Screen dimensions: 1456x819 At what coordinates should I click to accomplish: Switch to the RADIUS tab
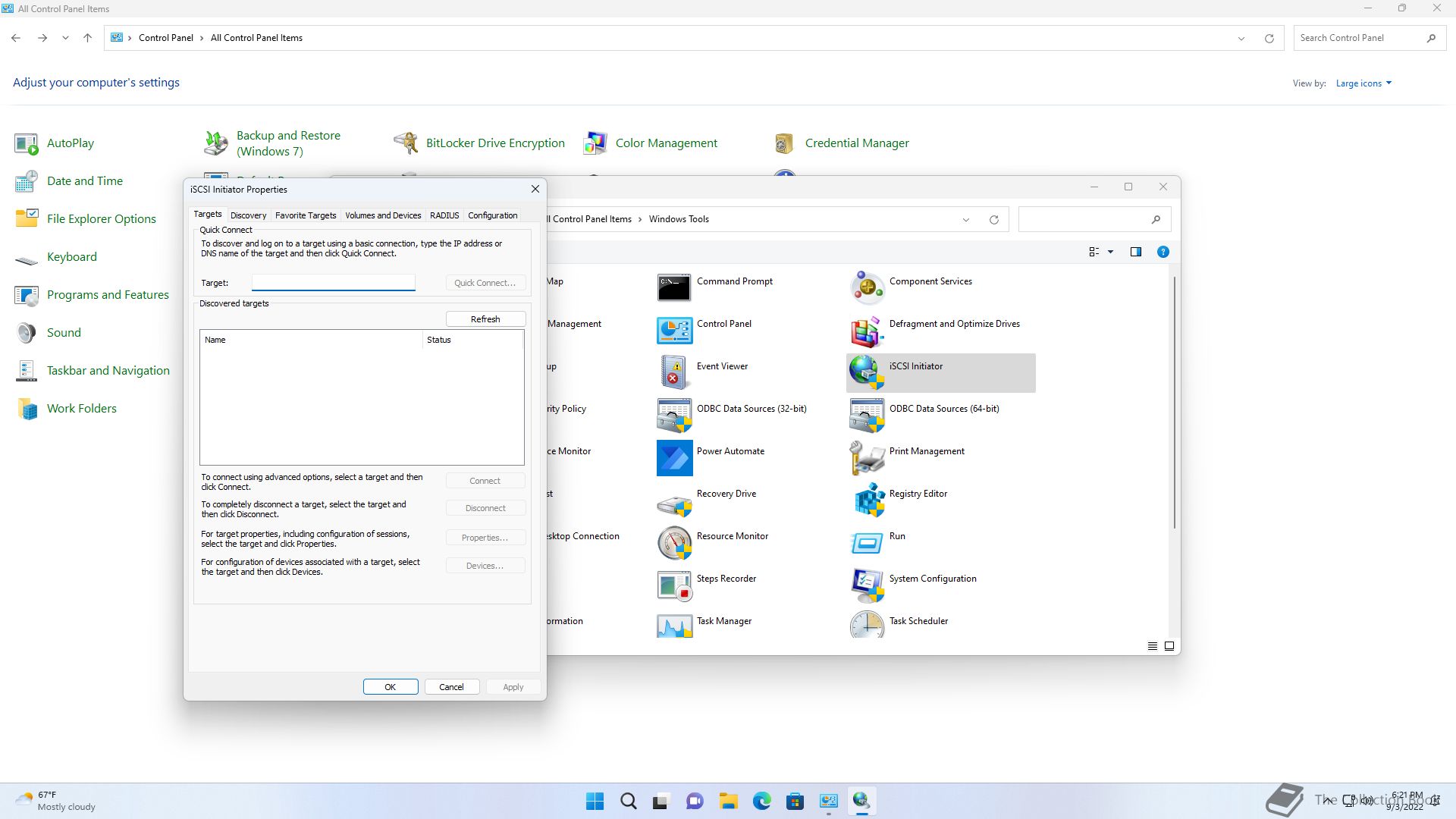pos(444,215)
